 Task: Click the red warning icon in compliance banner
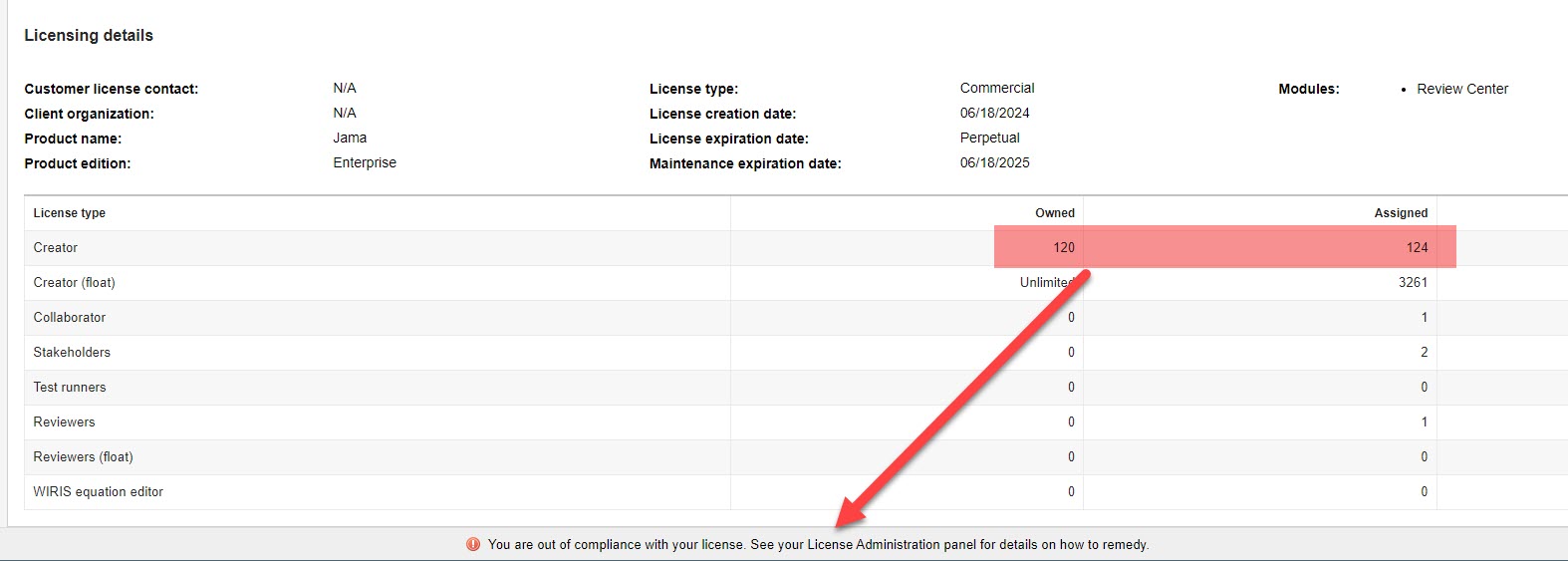pyautogui.click(x=473, y=544)
